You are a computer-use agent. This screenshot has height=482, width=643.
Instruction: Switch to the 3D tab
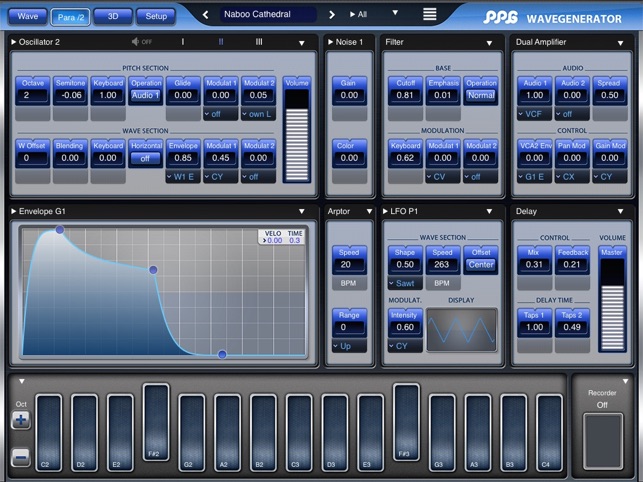113,16
